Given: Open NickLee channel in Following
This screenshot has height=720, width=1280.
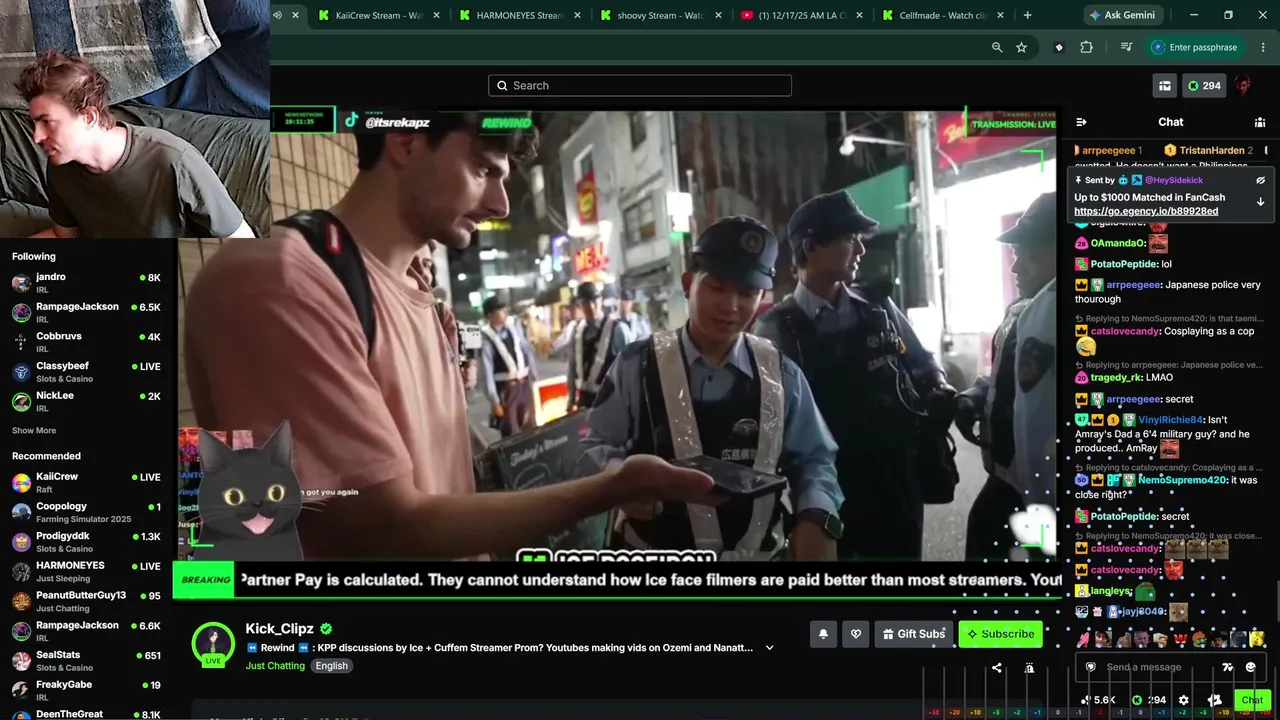Looking at the screenshot, I should [86, 401].
